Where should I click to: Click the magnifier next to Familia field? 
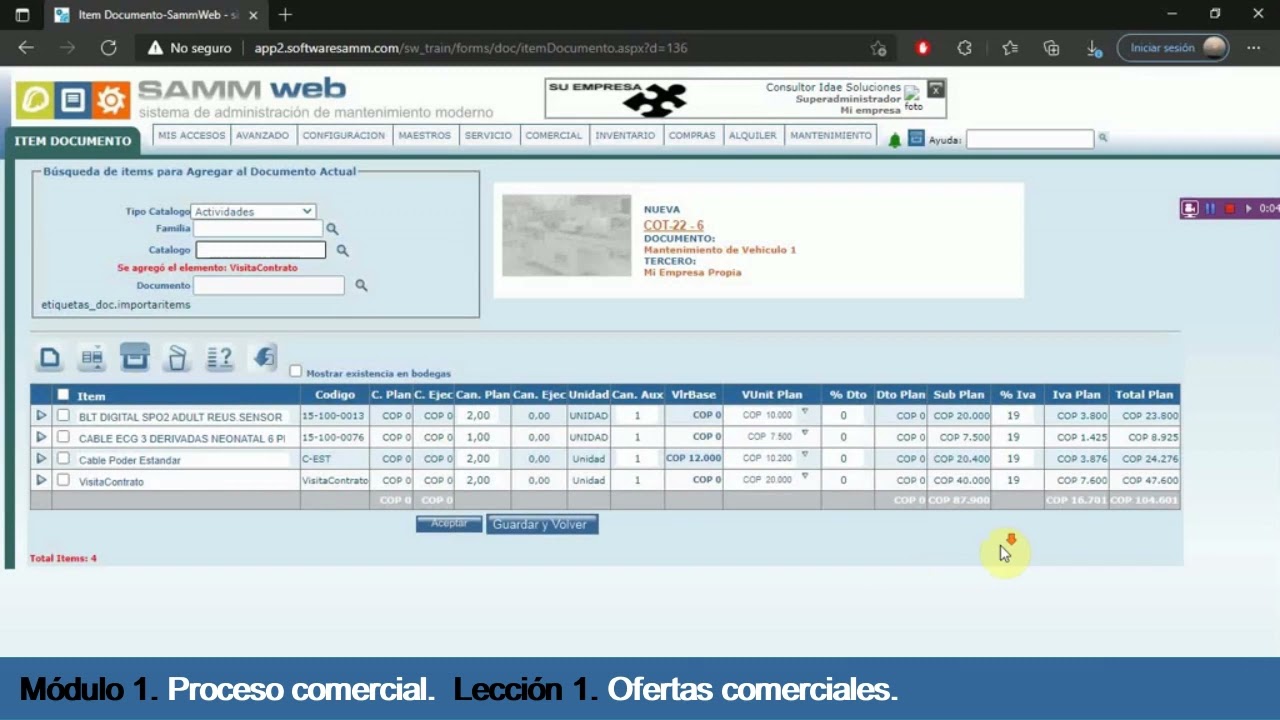pos(332,229)
